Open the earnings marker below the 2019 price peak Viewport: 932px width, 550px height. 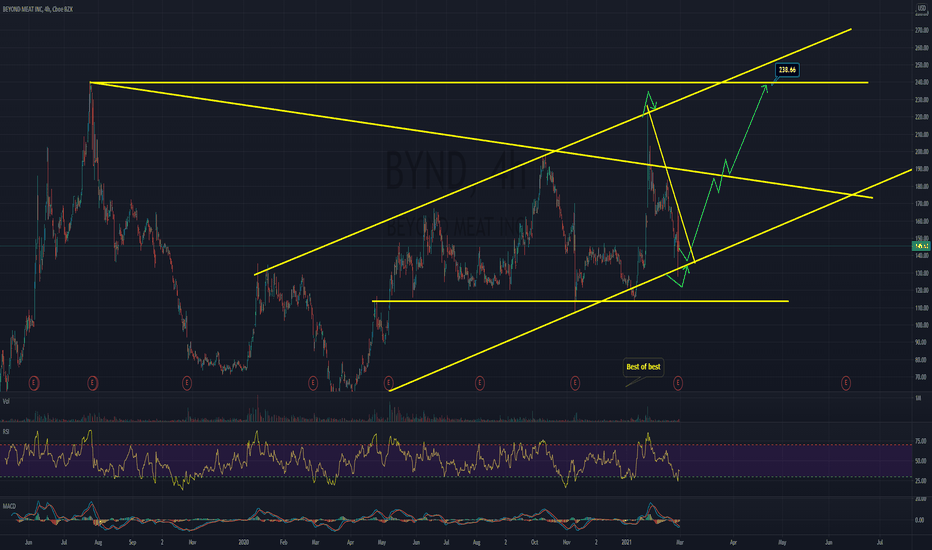point(92,384)
